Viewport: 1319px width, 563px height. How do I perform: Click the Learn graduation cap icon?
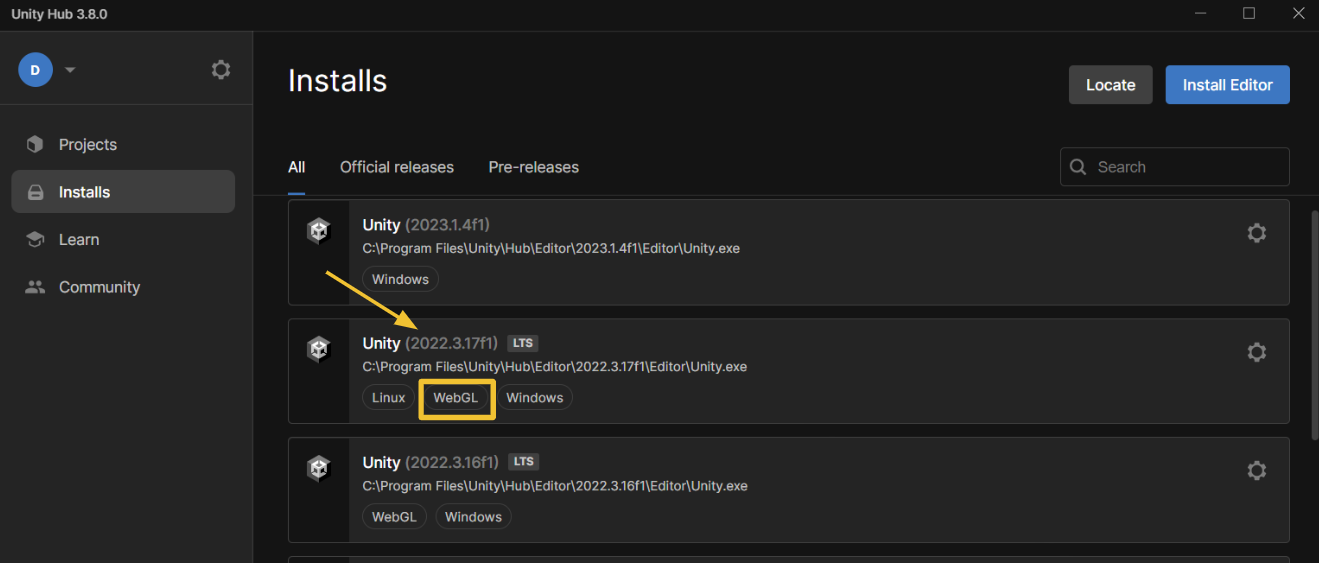point(35,239)
